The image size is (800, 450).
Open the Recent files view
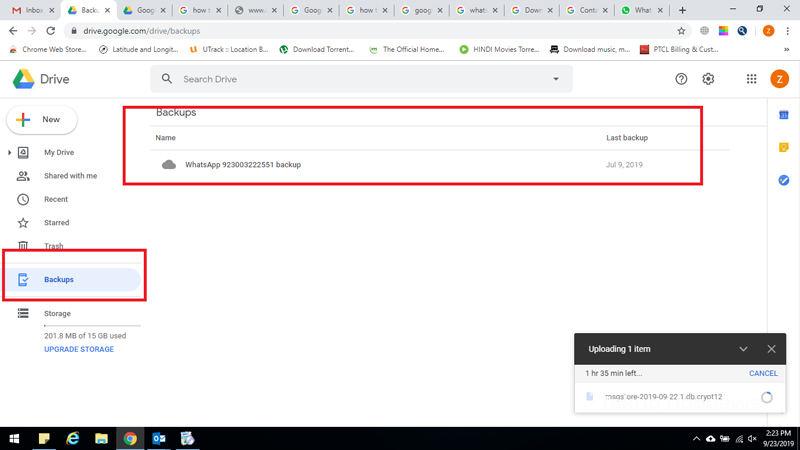pos(56,199)
